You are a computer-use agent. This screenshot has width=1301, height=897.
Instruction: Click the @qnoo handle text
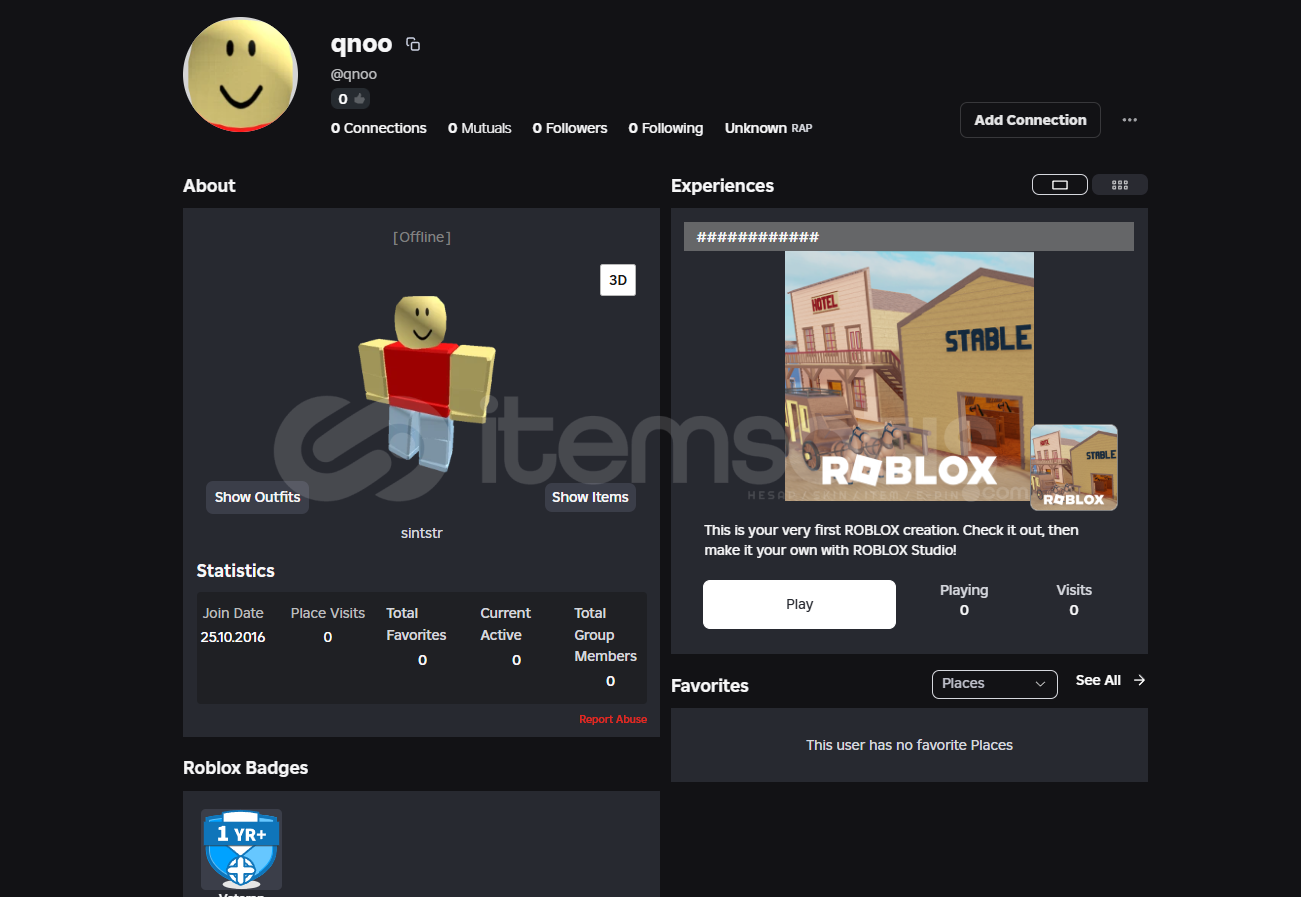[354, 74]
